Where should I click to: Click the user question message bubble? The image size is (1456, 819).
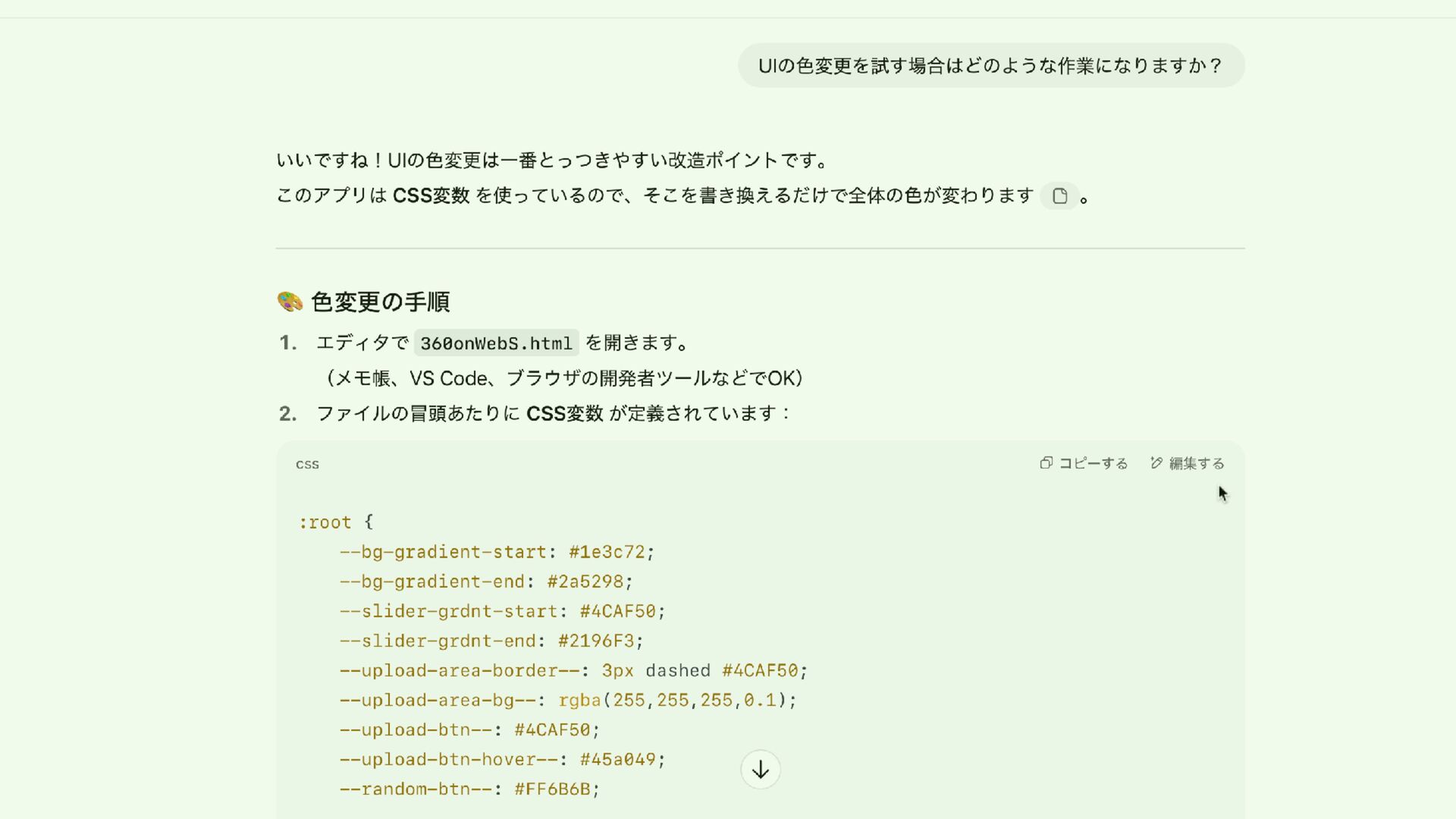pyautogui.click(x=991, y=66)
